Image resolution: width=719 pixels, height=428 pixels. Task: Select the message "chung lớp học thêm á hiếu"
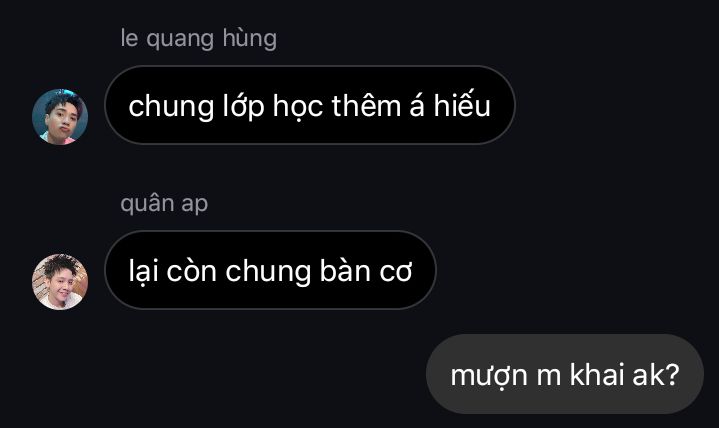[310, 105]
